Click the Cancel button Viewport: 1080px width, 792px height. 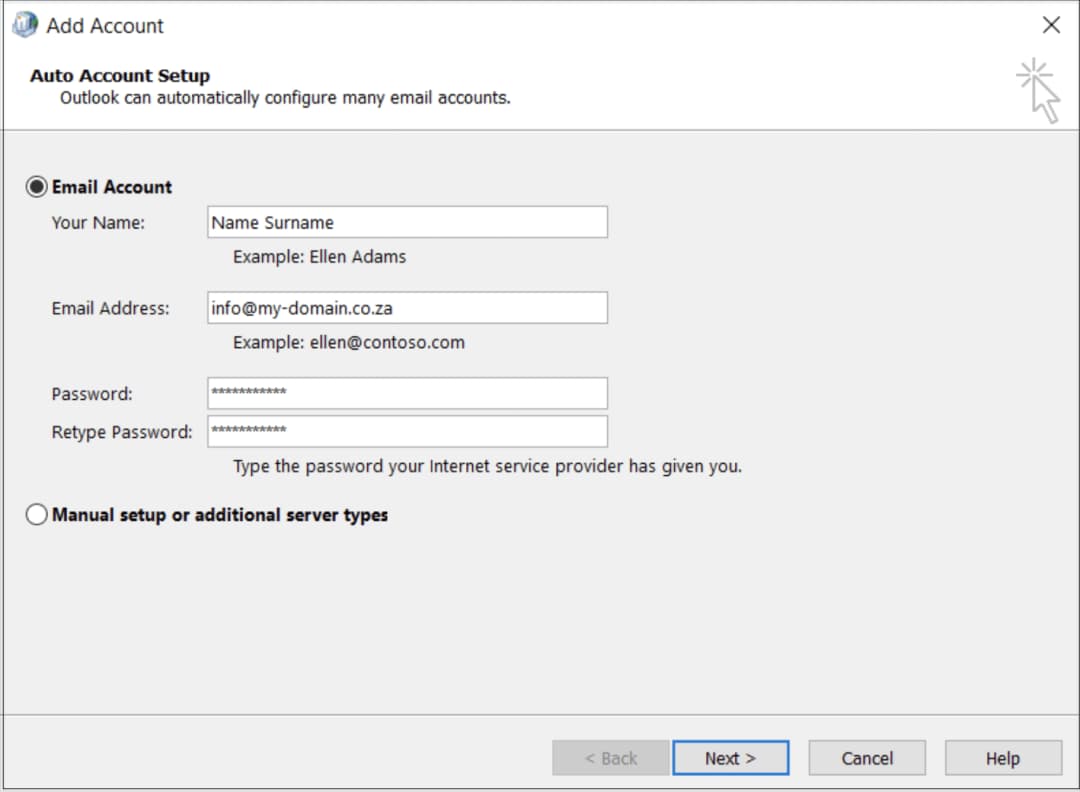(x=866, y=757)
